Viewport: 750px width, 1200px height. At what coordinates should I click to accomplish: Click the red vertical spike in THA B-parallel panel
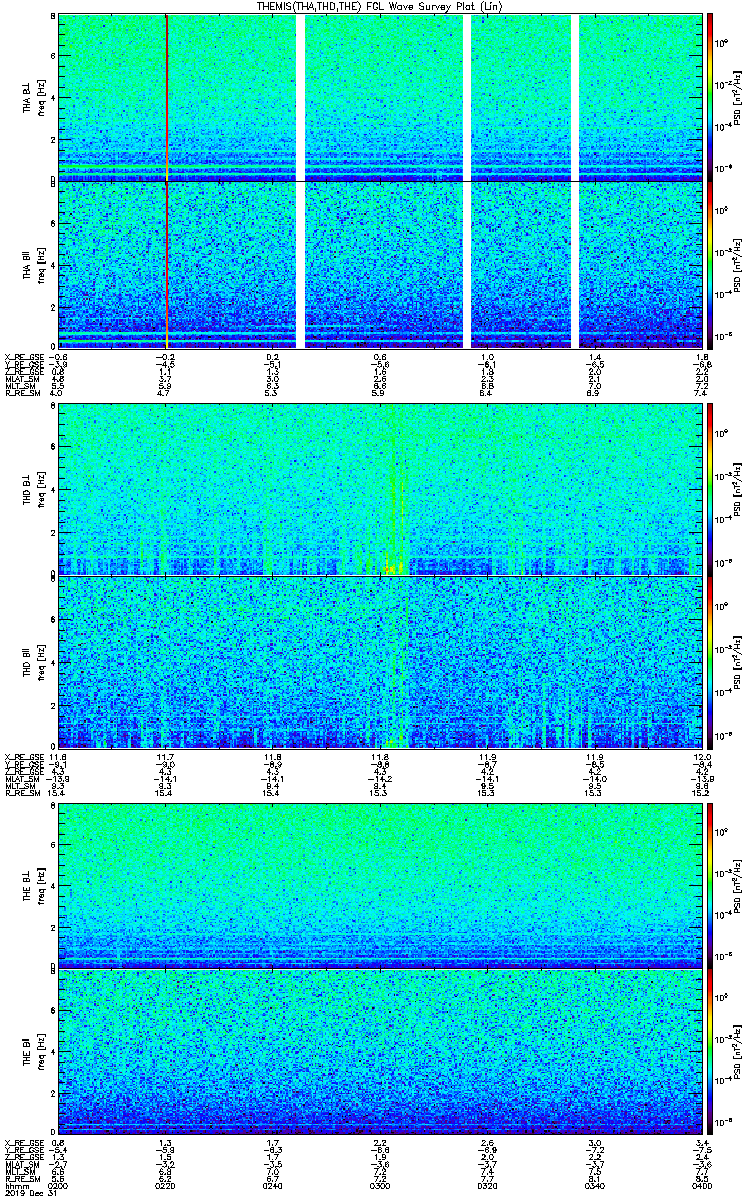166,265
